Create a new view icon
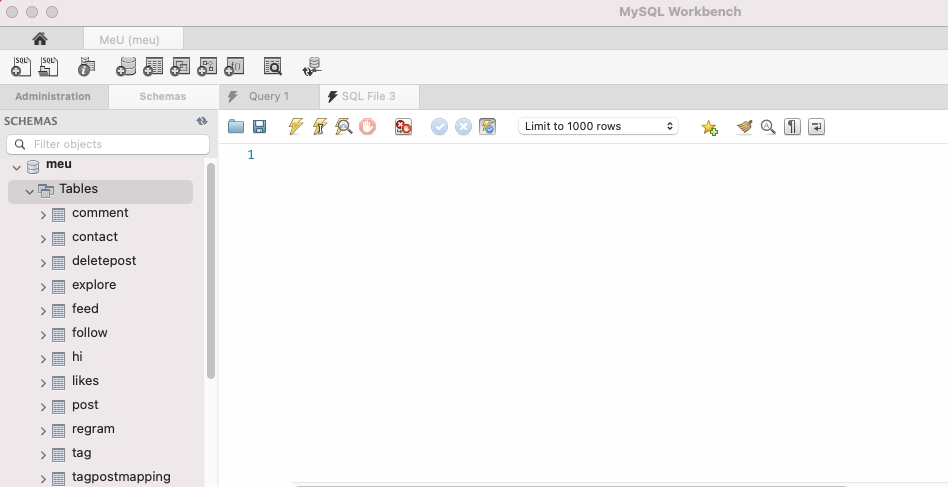Image resolution: width=948 pixels, height=487 pixels. (180, 66)
